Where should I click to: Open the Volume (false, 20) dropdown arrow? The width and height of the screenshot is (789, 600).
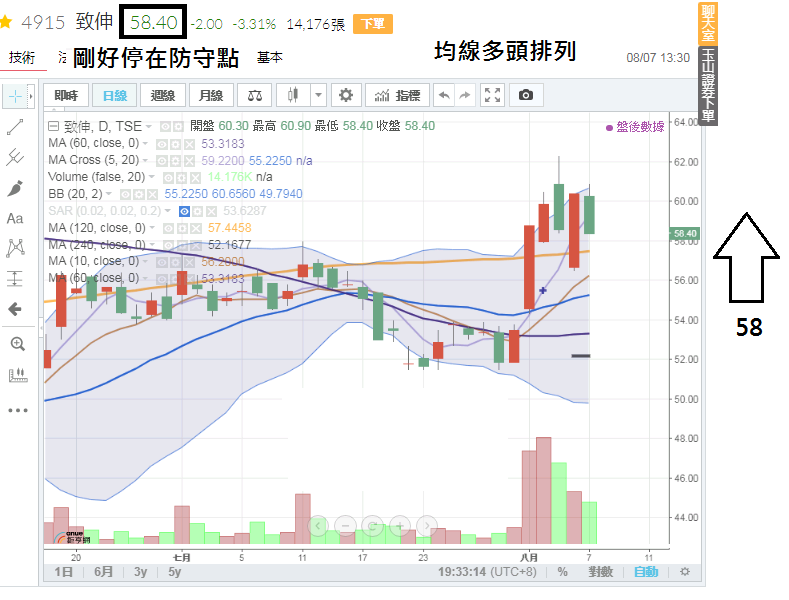152,177
